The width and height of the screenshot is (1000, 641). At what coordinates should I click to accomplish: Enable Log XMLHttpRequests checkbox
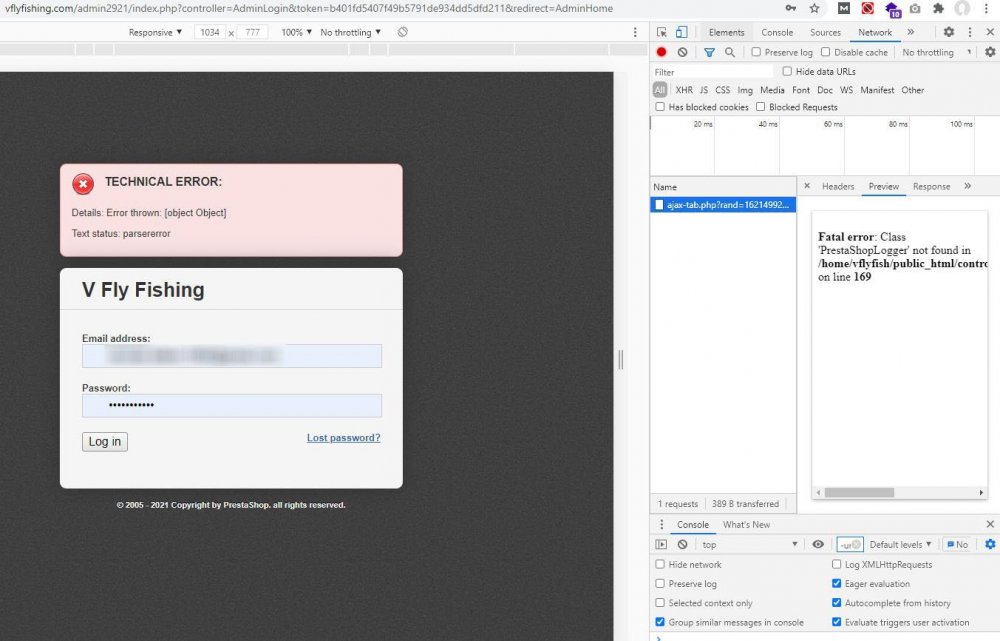tap(836, 564)
